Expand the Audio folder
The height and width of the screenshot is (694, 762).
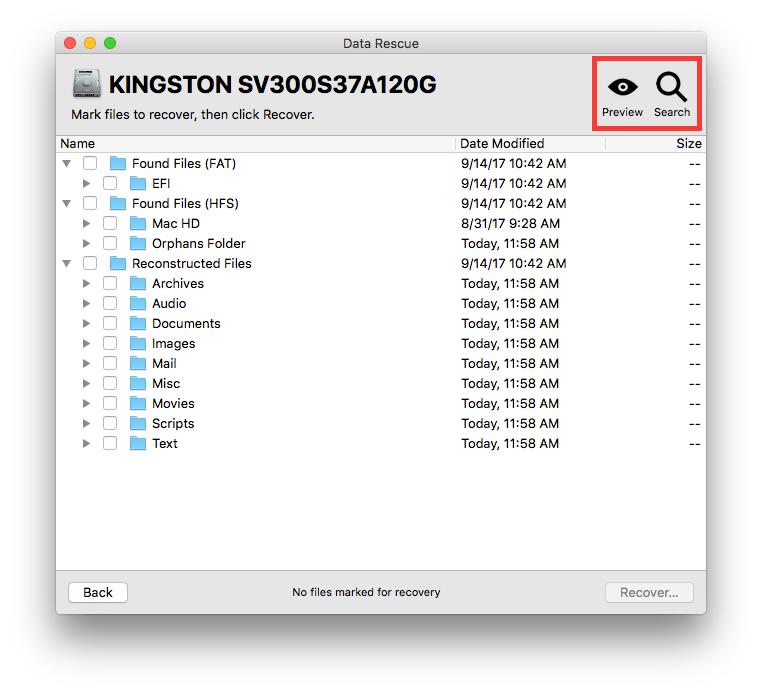pos(86,303)
